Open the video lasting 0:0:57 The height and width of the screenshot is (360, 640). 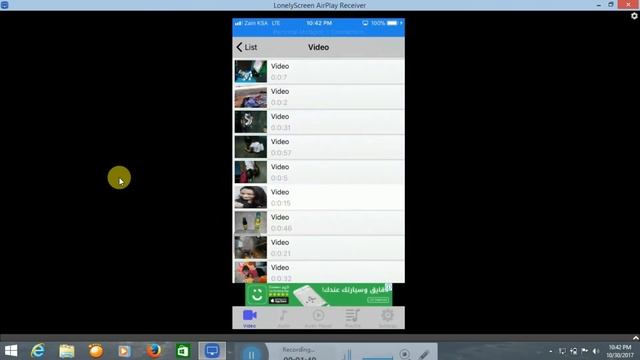point(319,147)
